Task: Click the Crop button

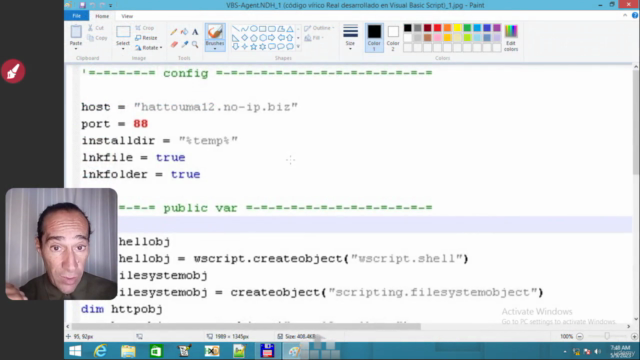Action: [x=145, y=28]
